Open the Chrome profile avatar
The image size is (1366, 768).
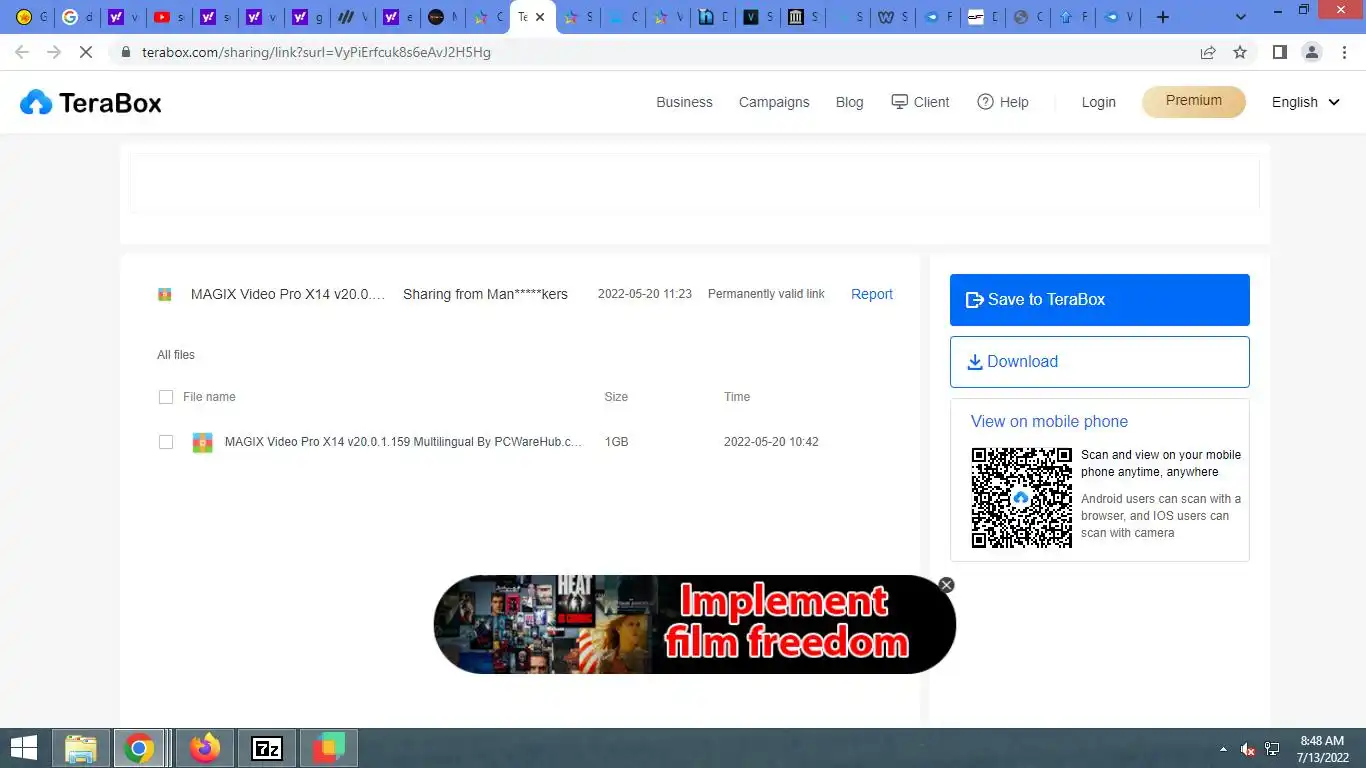1312,52
